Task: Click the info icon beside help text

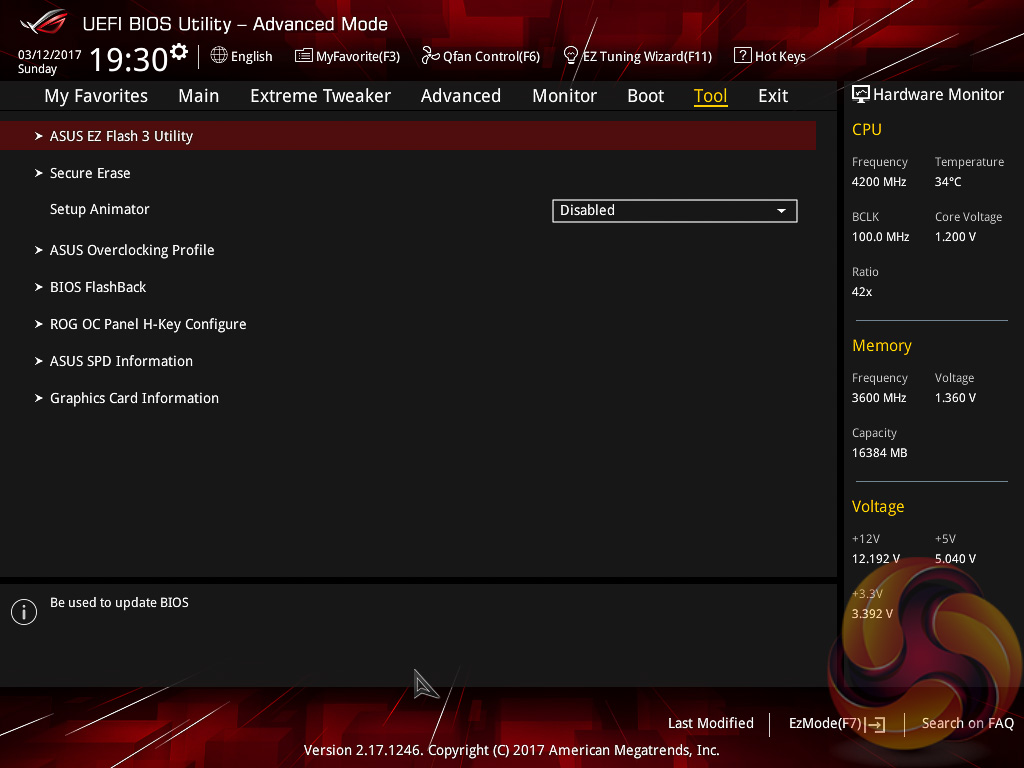Action: tap(24, 612)
